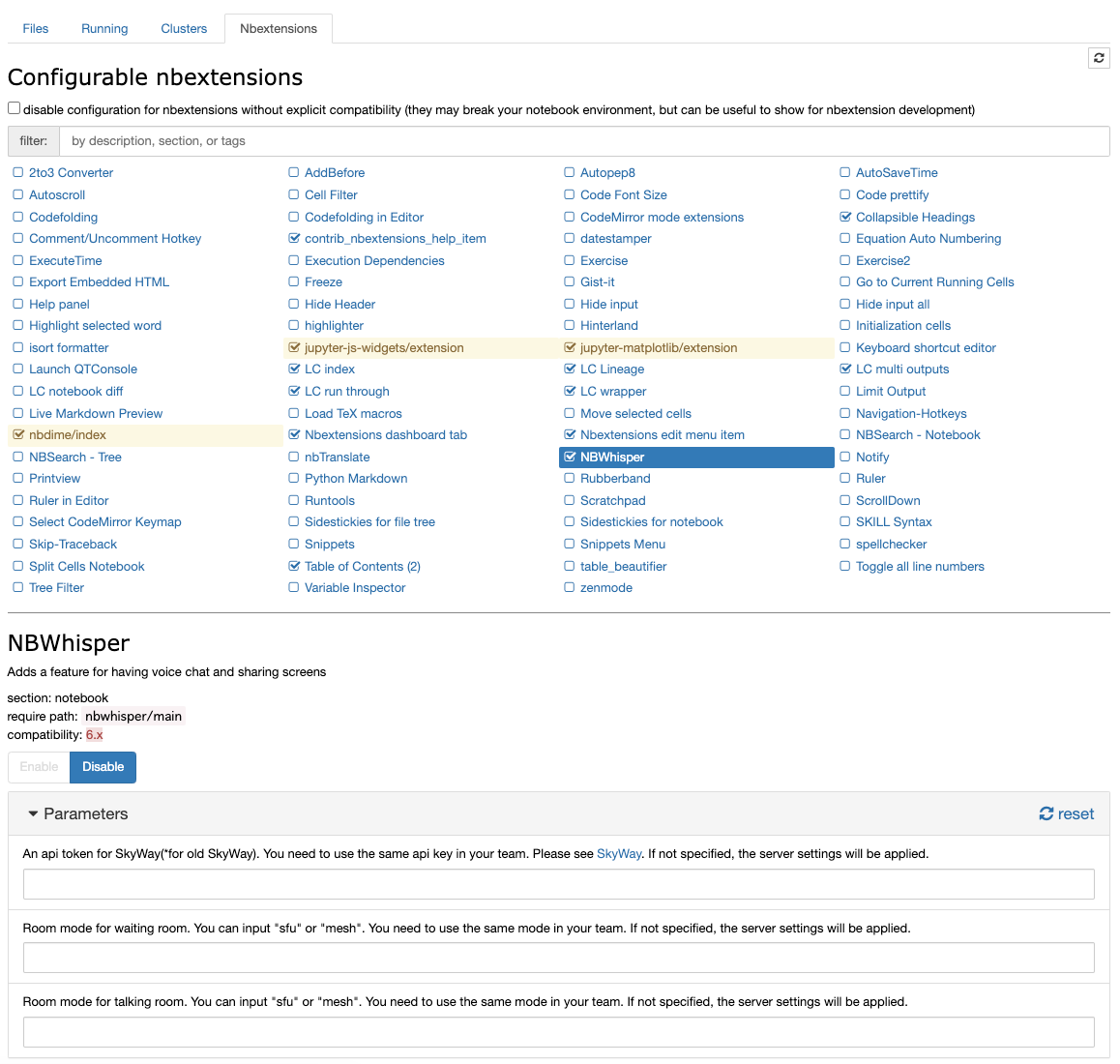
Task: Select the Export Embedded HTML extension
Action: coord(100,282)
